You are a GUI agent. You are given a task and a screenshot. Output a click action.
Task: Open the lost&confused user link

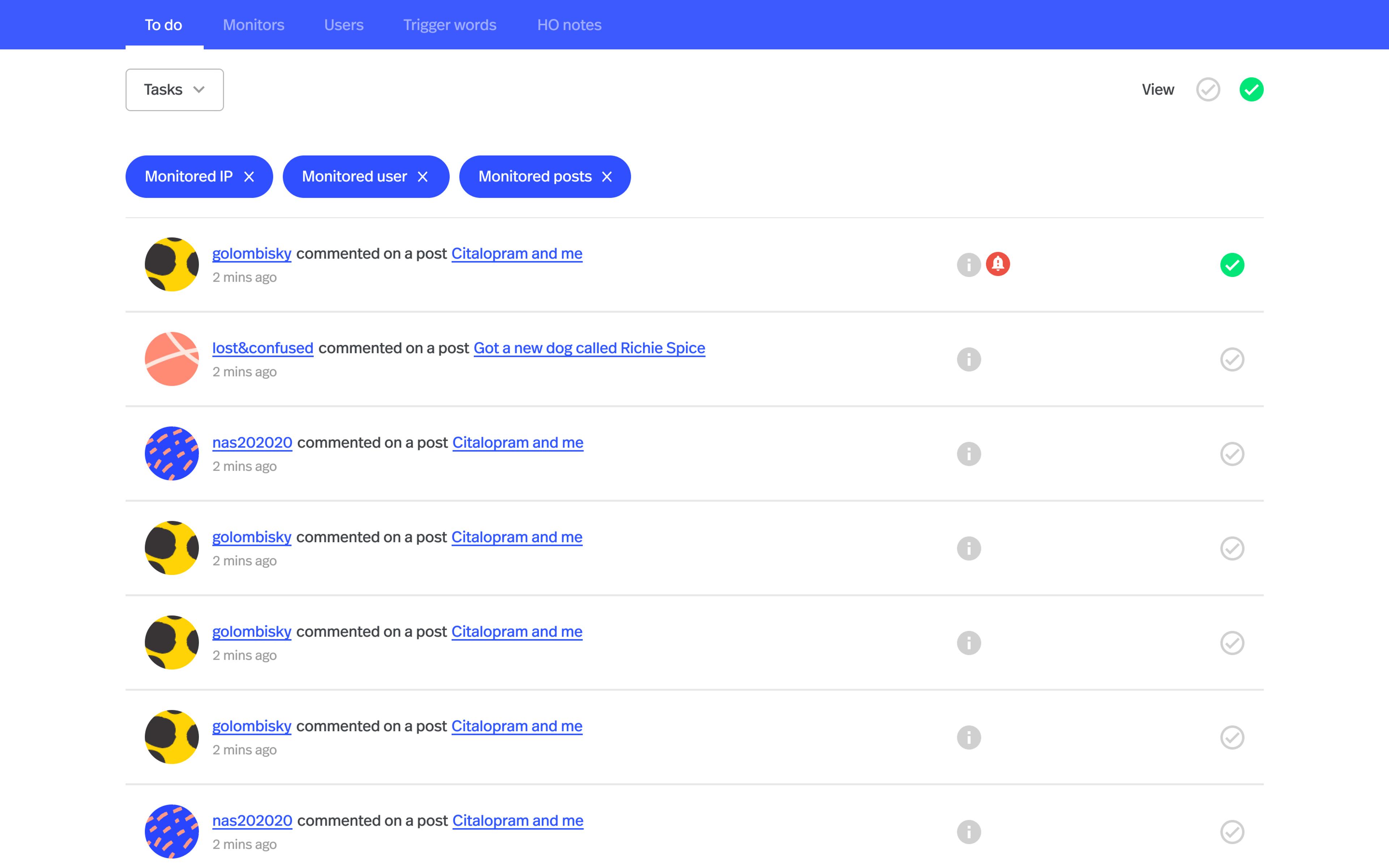point(262,348)
